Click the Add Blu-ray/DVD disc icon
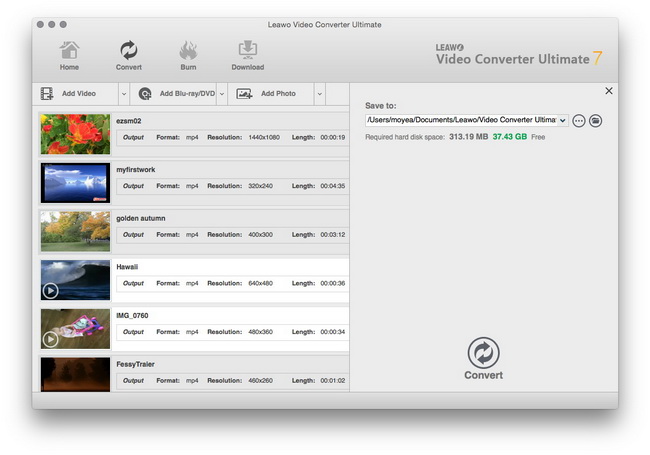650x455 pixels. click(x=146, y=94)
